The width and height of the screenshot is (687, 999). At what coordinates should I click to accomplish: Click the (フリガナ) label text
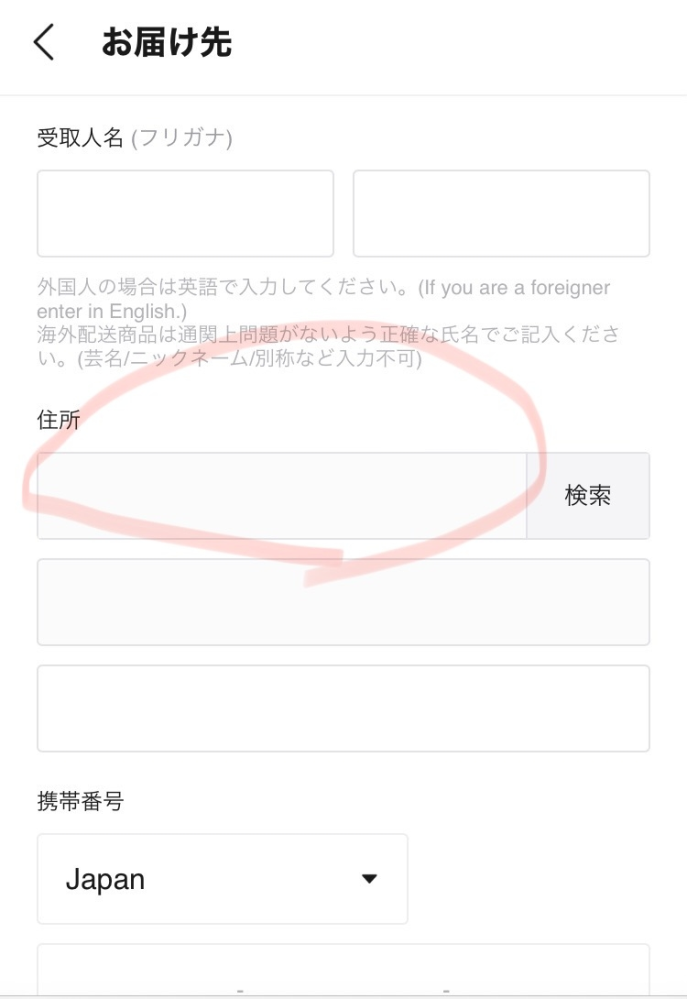(182, 138)
